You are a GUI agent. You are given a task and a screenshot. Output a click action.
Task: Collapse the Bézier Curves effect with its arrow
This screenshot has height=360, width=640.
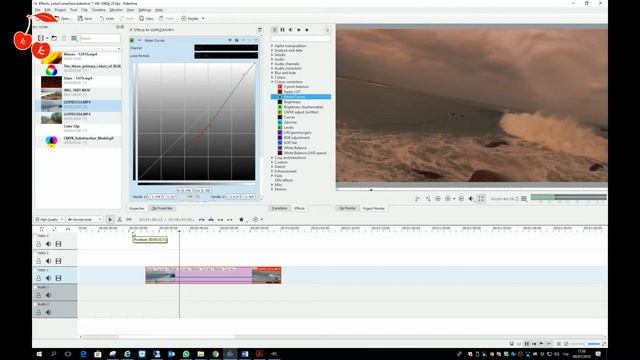coord(139,40)
